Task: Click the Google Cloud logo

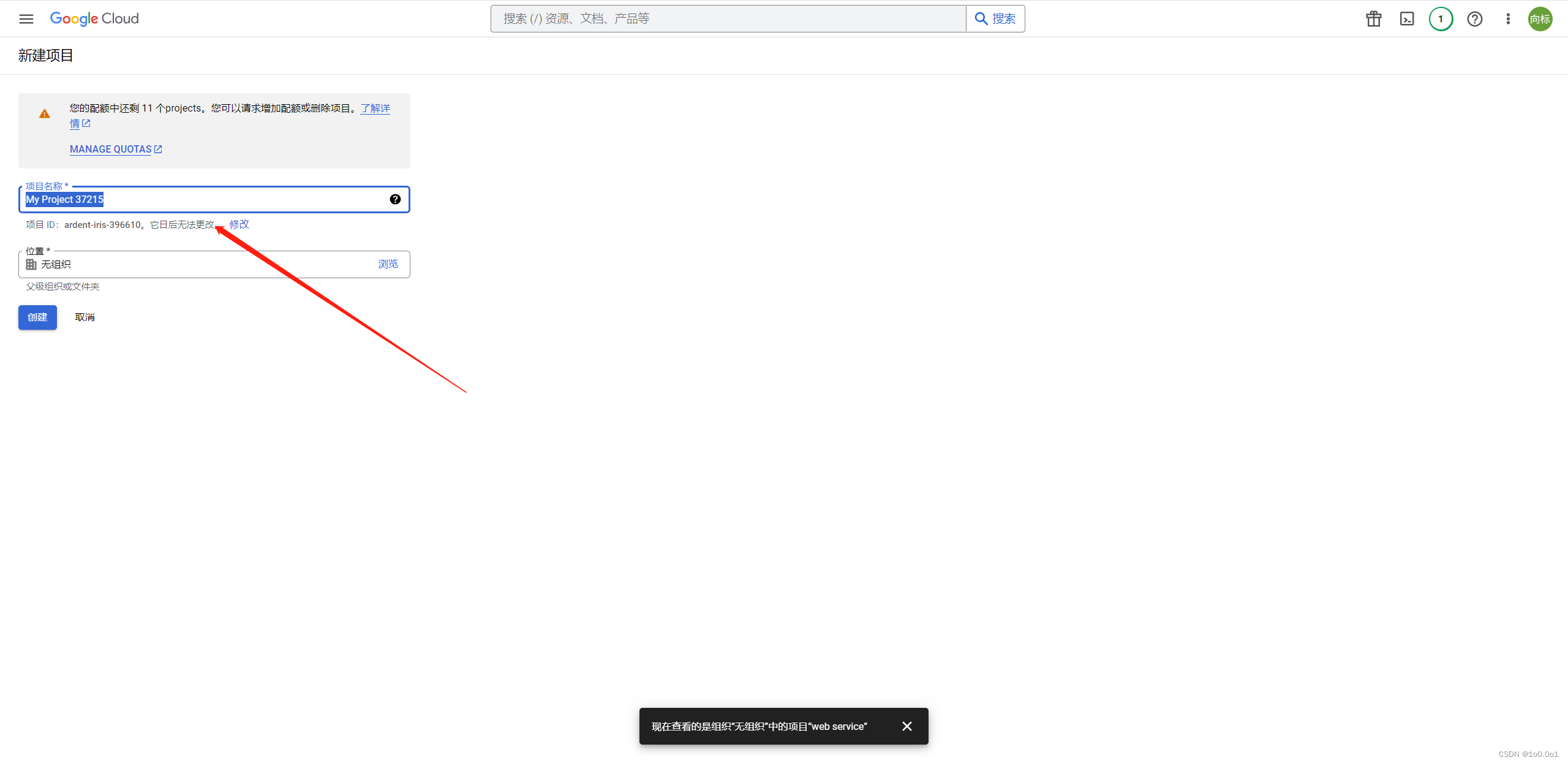Action: click(94, 19)
